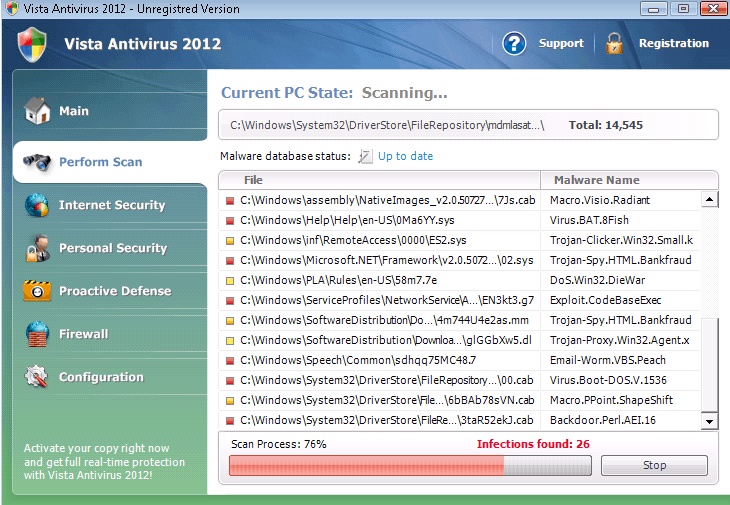This screenshot has height=505, width=730.
Task: Click scroll down arrow of results list
Action: (x=709, y=421)
